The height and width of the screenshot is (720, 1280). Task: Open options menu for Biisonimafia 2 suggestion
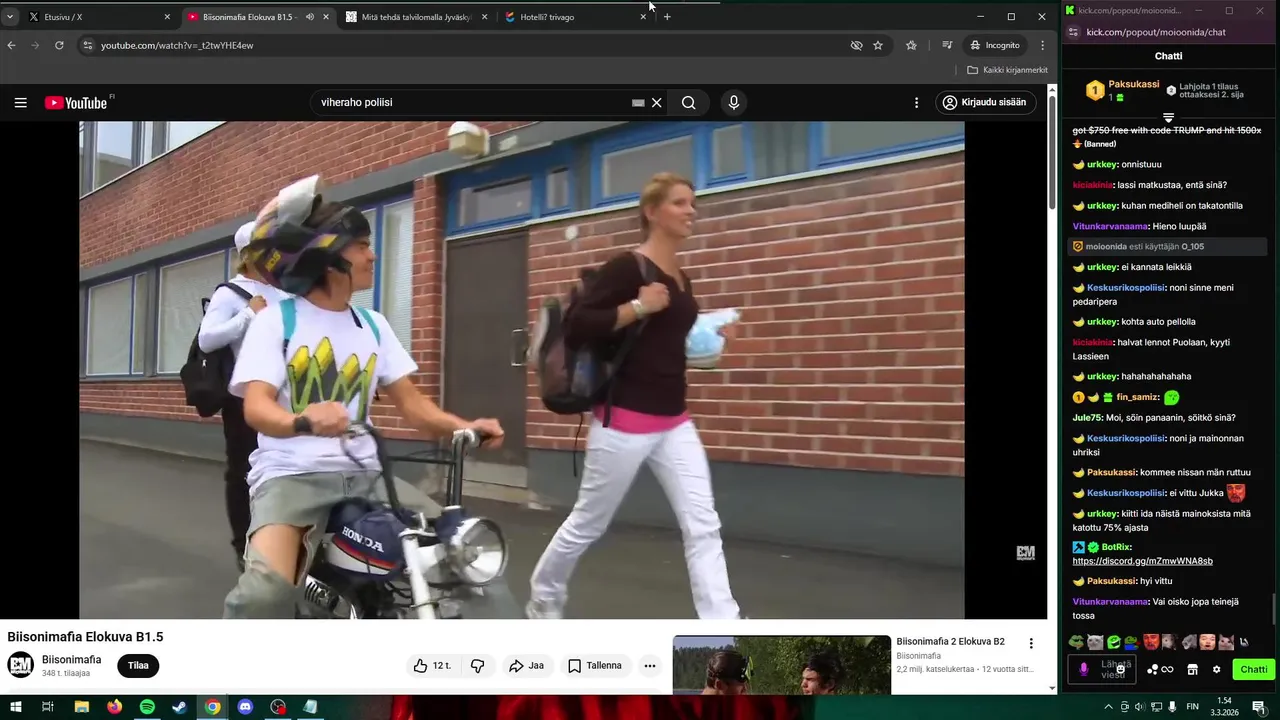click(x=1031, y=643)
